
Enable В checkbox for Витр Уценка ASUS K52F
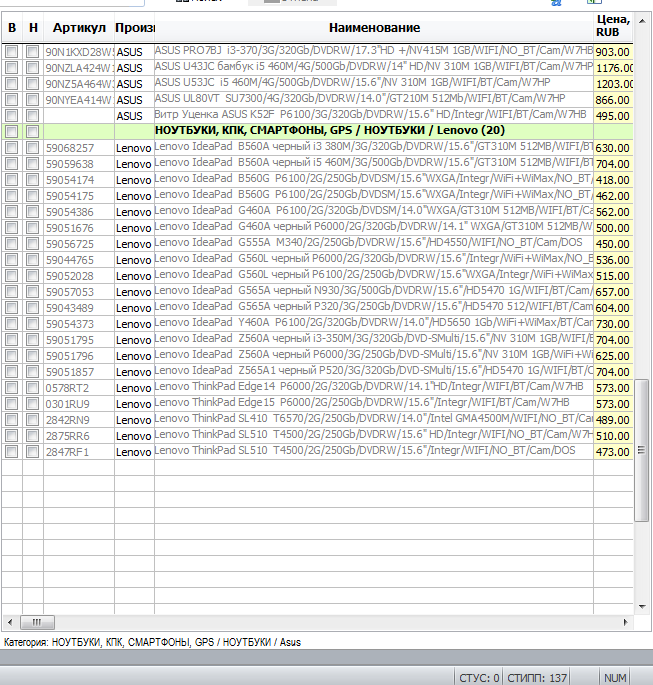(12, 116)
